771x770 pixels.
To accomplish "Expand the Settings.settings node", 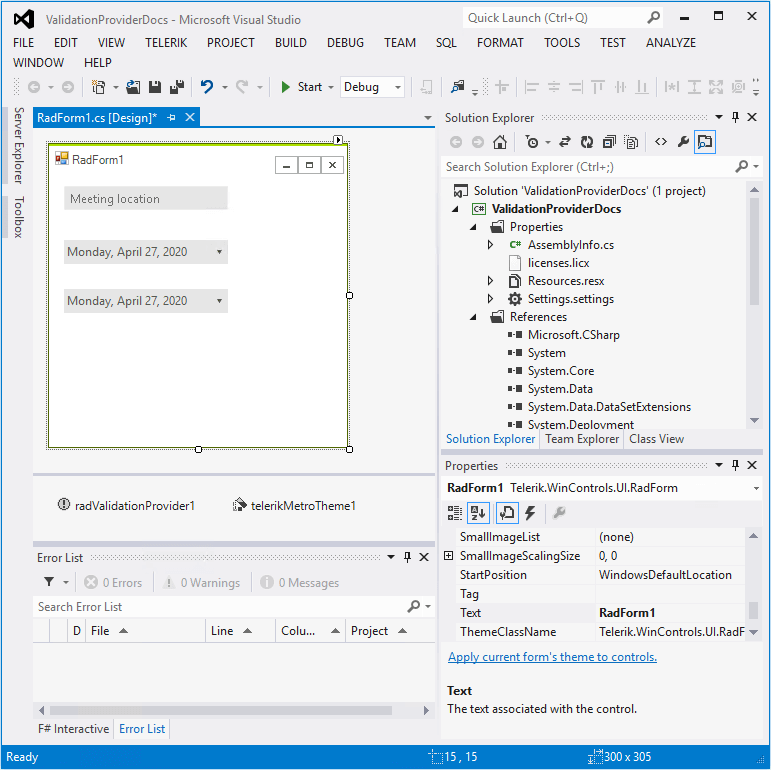I will click(490, 299).
